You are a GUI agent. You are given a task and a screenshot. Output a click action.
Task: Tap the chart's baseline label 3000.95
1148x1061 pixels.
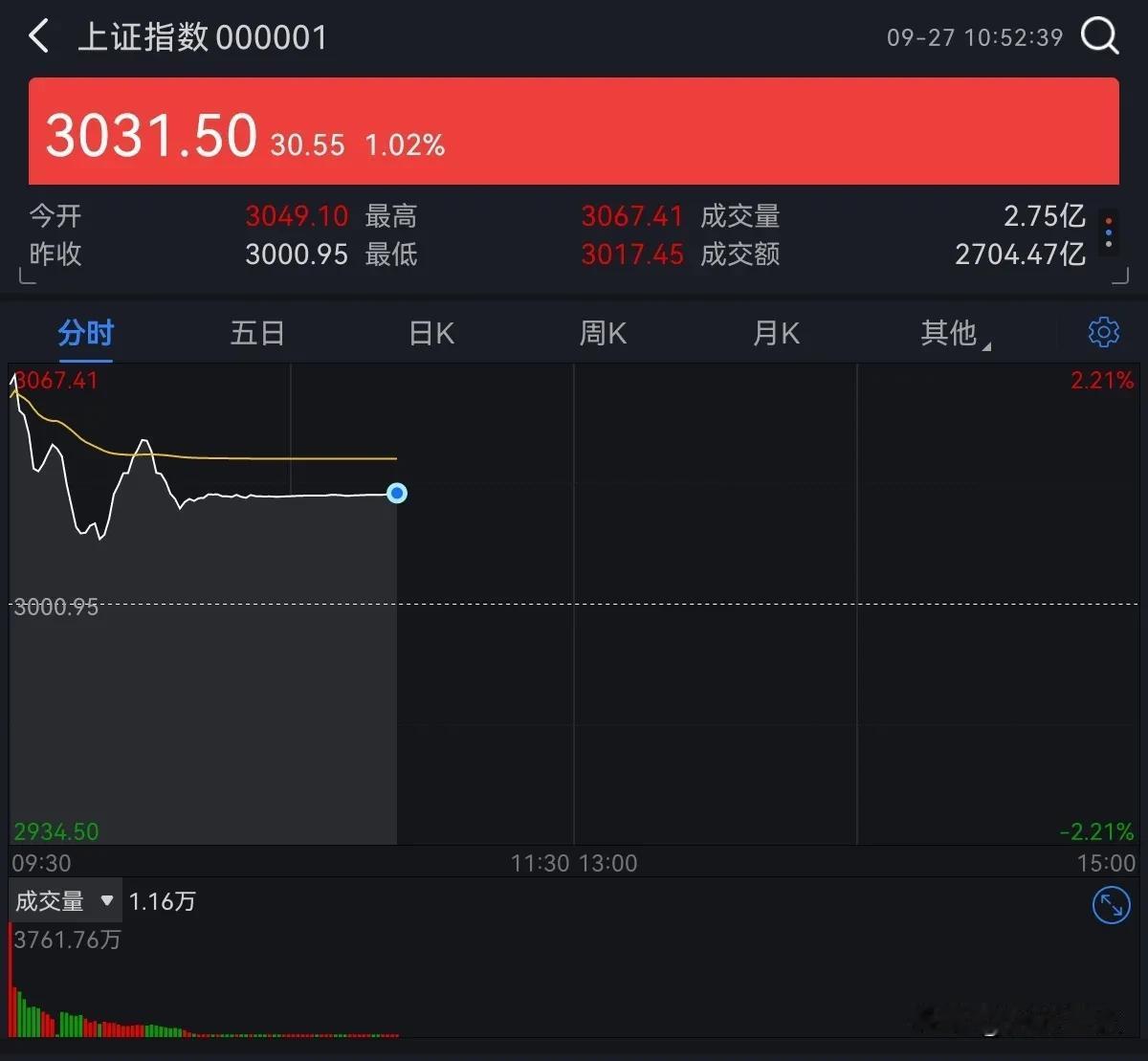point(56,607)
